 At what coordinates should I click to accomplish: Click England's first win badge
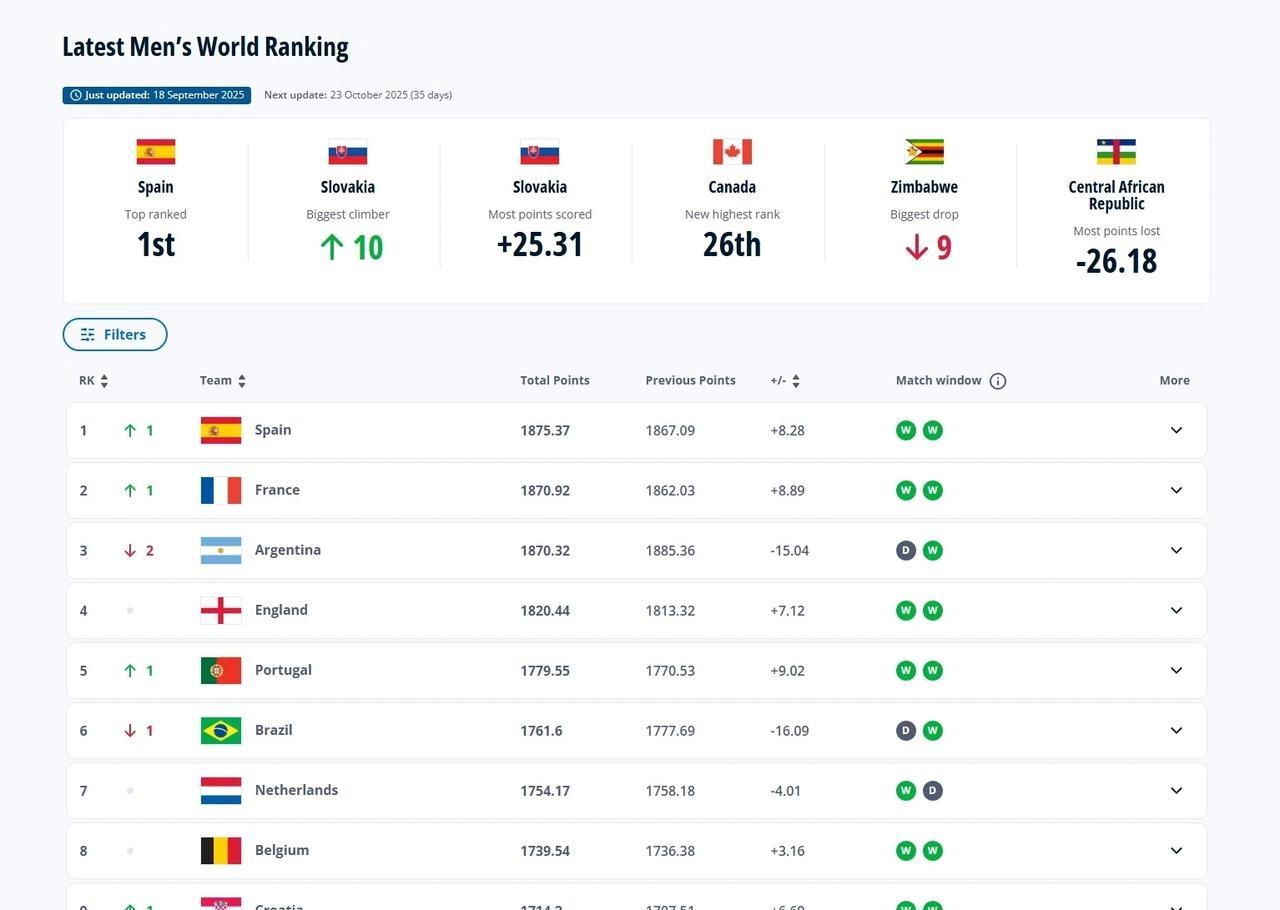[906, 611]
